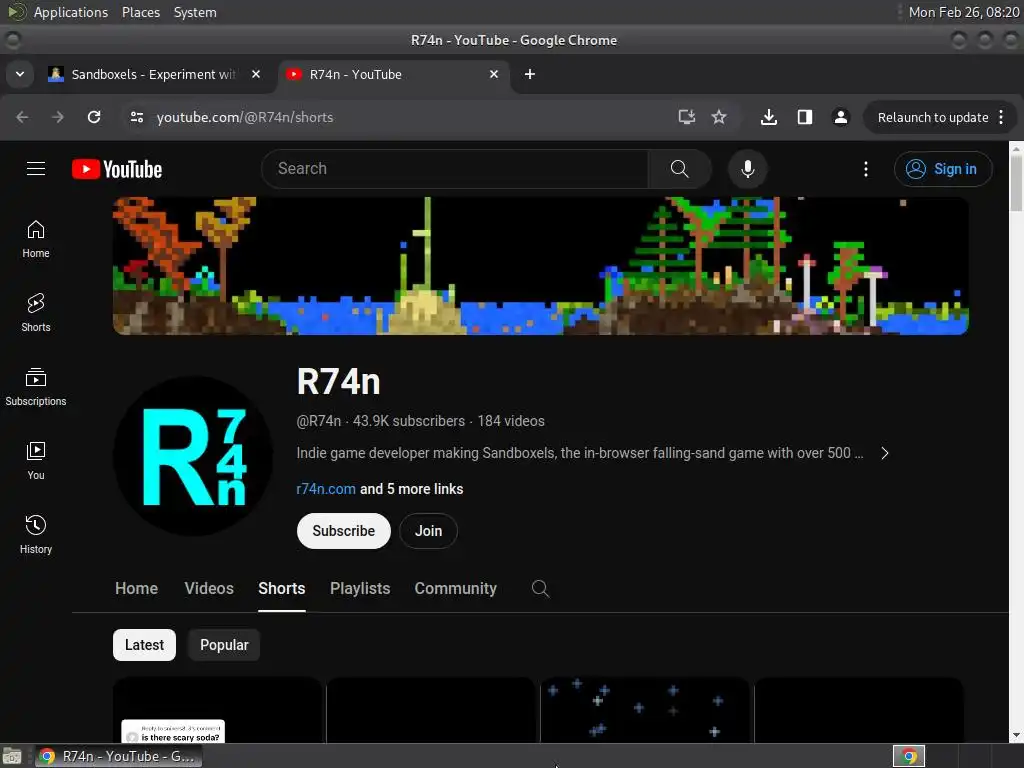This screenshot has width=1024, height=768.
Task: Open the channel Home tab
Action: tap(136, 588)
